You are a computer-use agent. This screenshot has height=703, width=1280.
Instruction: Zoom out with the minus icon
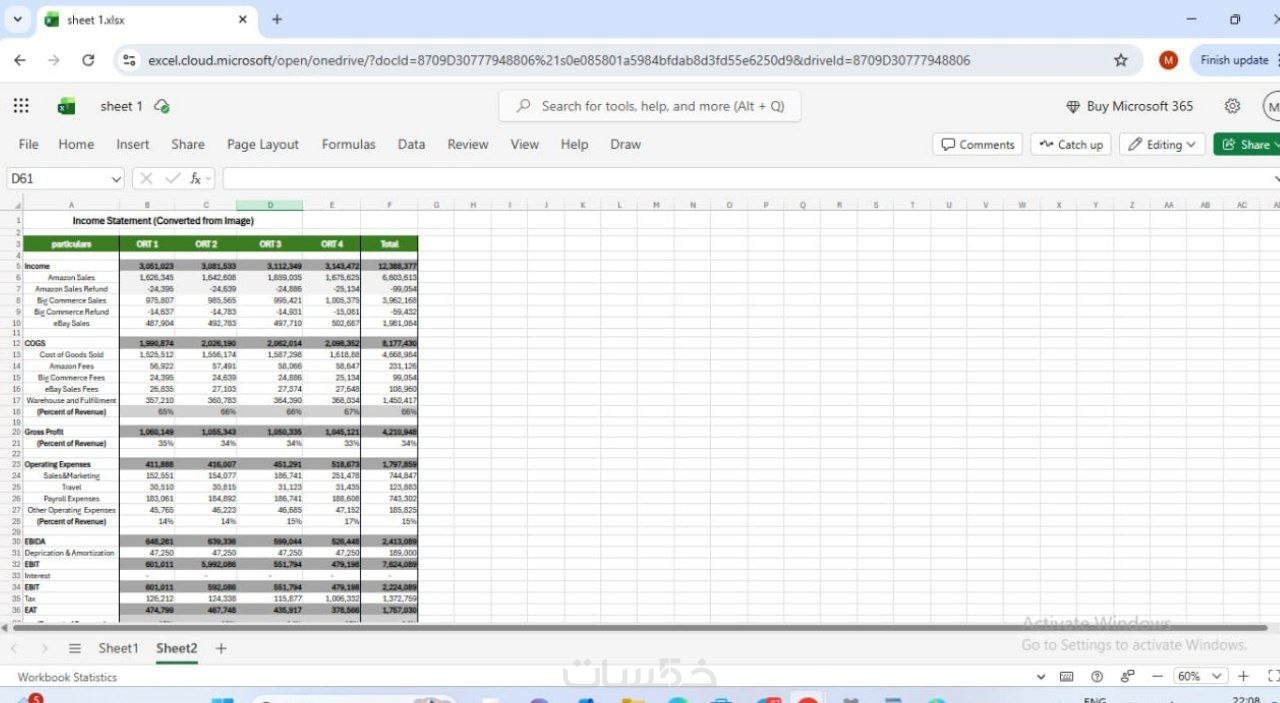pyautogui.click(x=1158, y=677)
